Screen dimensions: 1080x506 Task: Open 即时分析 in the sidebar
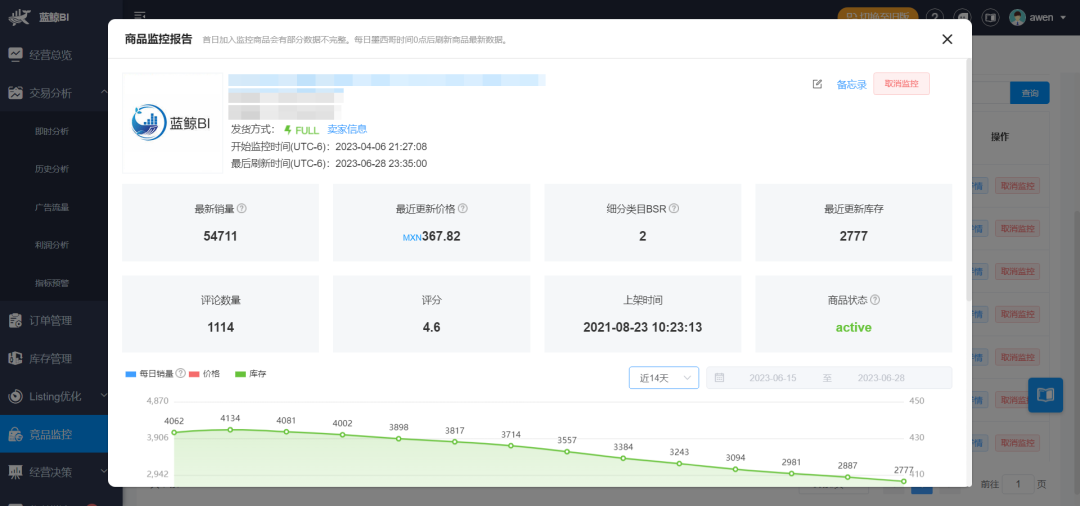(52, 131)
